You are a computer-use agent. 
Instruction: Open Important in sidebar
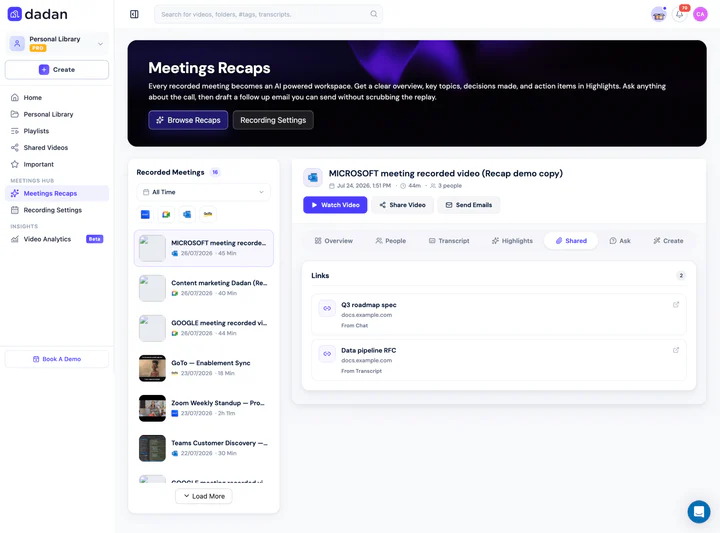57,164
